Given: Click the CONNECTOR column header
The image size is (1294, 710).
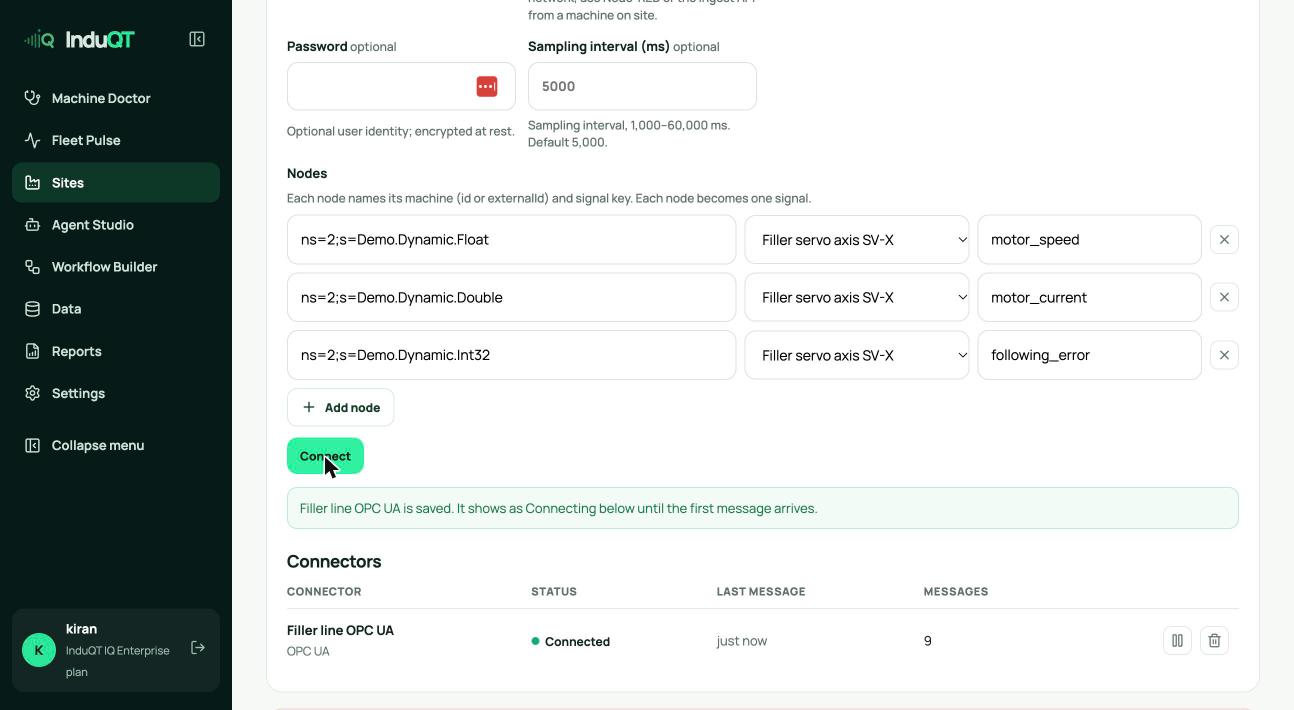Looking at the screenshot, I should point(324,591).
